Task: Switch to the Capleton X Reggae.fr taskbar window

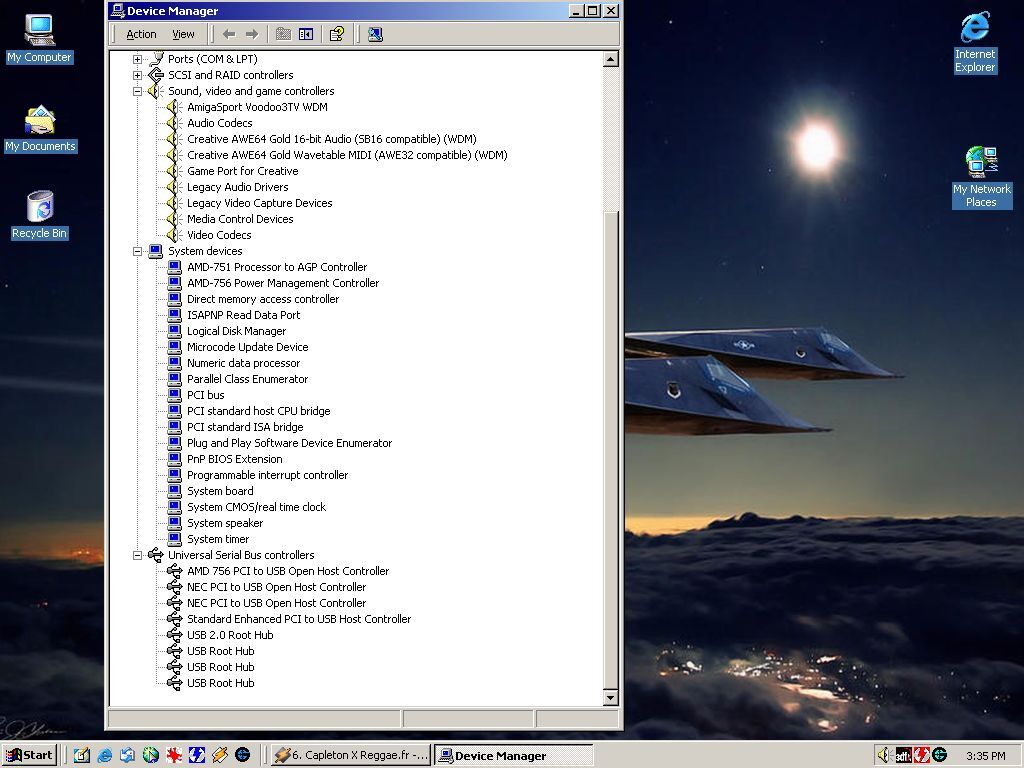Action: [351, 755]
